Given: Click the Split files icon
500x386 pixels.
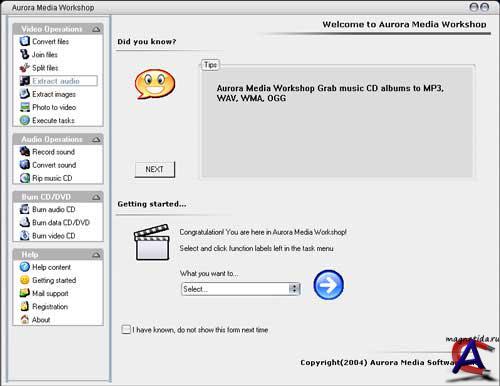Looking at the screenshot, I should (x=25, y=68).
